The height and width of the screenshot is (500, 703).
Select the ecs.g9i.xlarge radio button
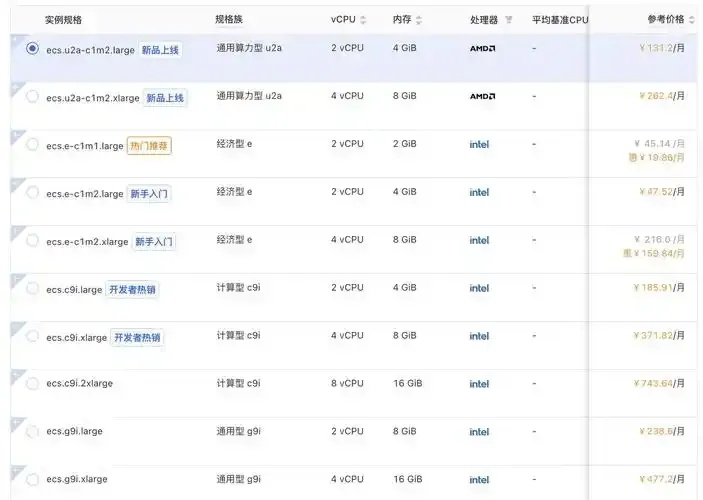[x=32, y=480]
